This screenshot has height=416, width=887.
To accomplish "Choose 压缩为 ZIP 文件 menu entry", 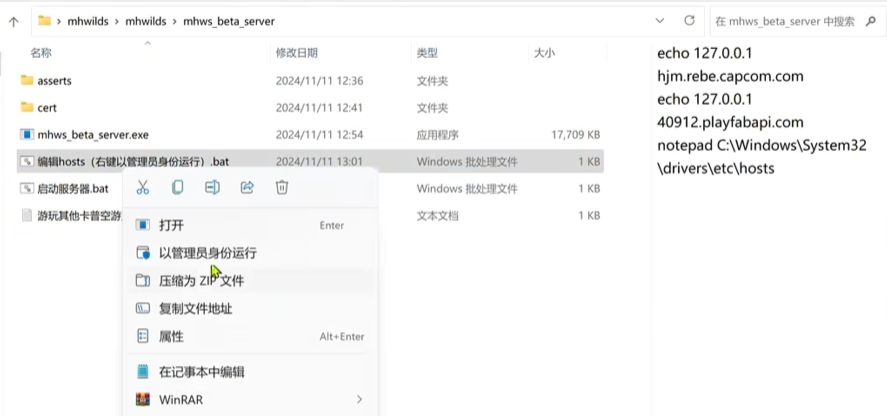I will click(x=201, y=281).
